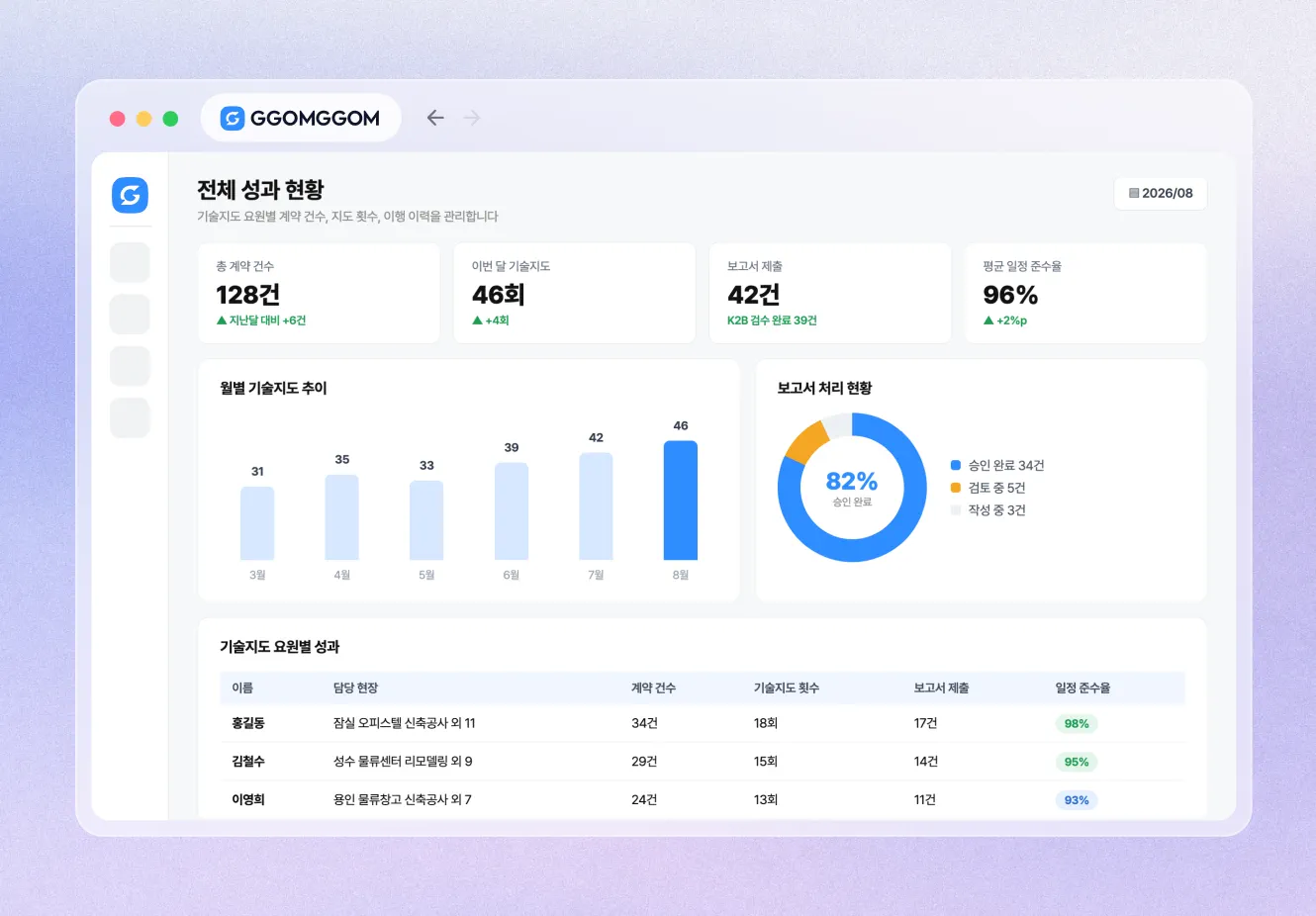Sort by the 기술지도 횟수 column header
This screenshot has width=1316, height=916.
787,687
